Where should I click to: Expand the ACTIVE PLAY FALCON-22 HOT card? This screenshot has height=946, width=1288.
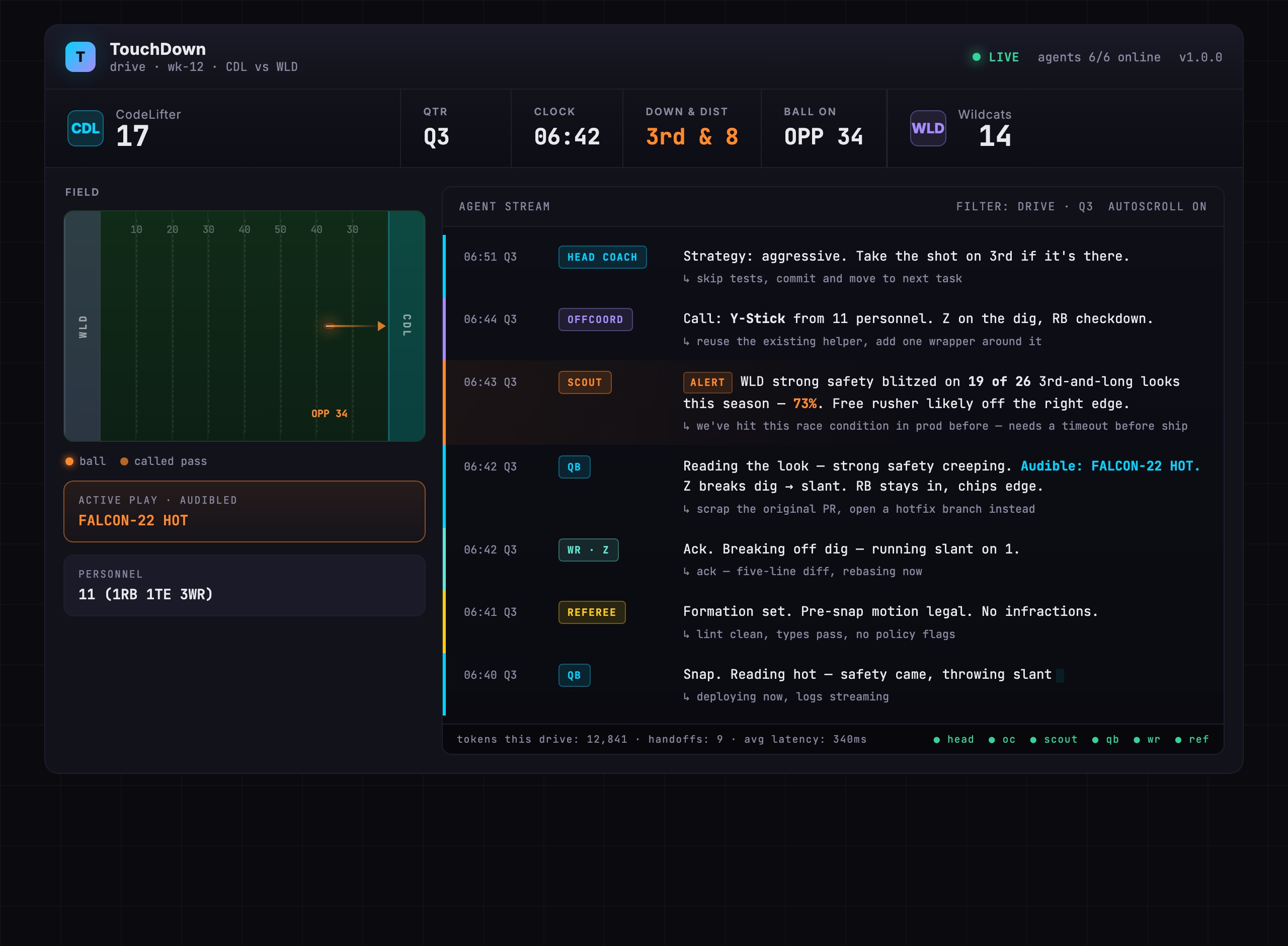pos(245,511)
